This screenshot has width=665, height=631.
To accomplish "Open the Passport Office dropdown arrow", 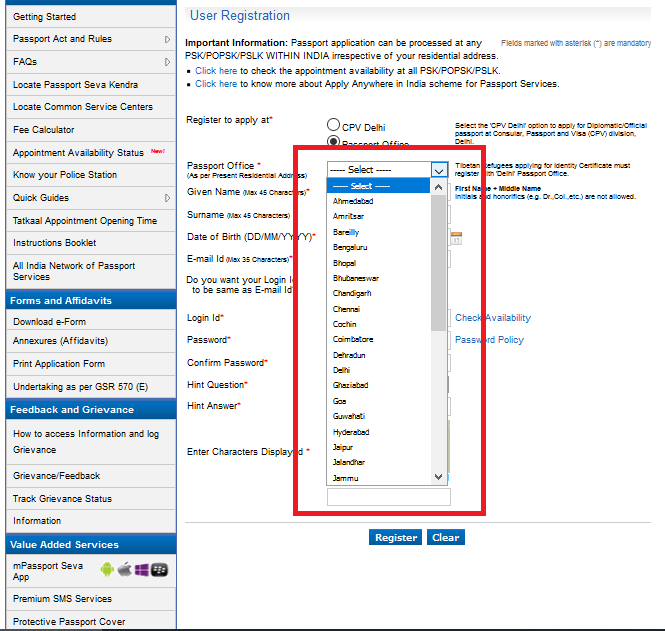I will pos(439,170).
